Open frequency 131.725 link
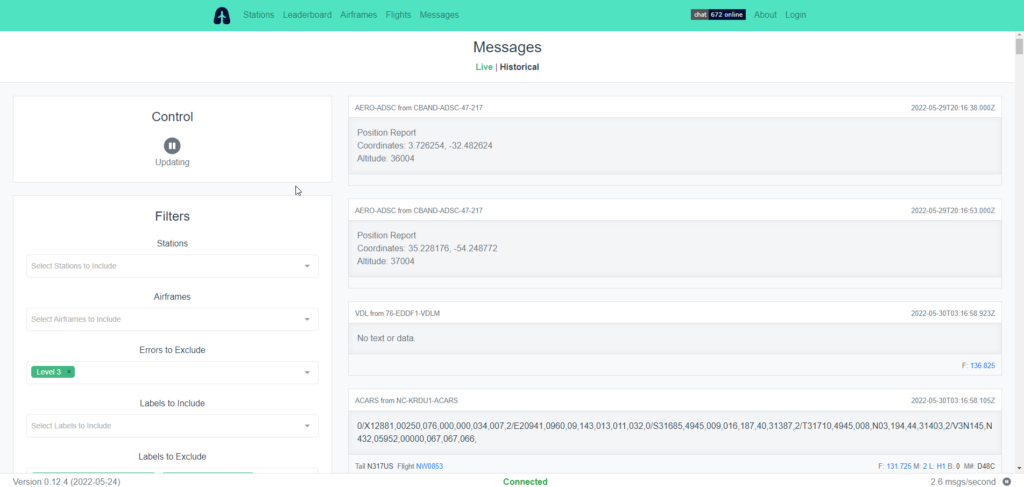The width and height of the screenshot is (1024, 487). point(899,466)
